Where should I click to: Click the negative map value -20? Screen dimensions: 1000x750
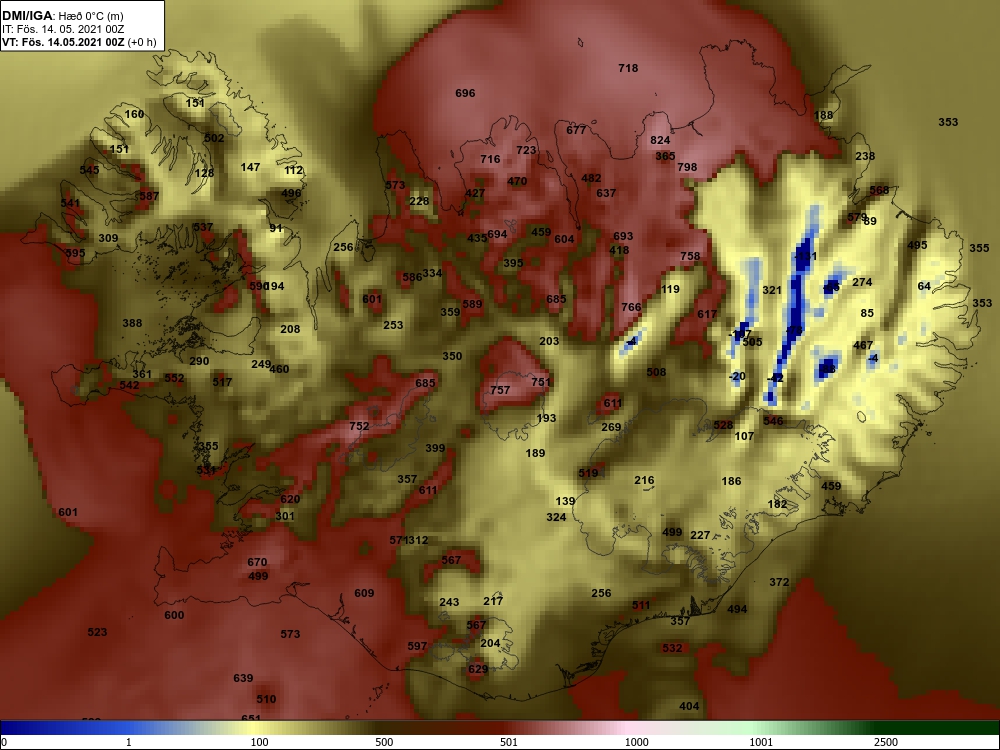[x=737, y=376]
